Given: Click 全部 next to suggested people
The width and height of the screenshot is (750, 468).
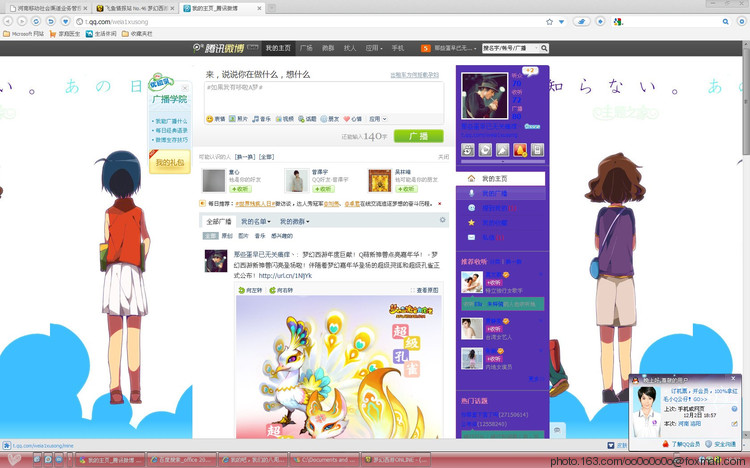Looking at the screenshot, I should pos(266,157).
